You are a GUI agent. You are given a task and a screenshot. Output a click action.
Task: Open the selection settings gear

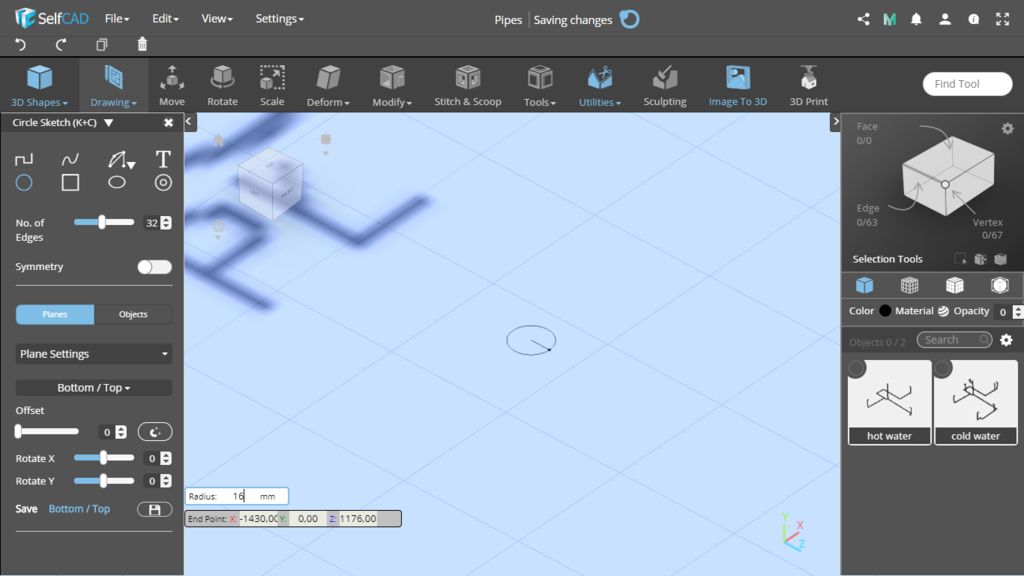tap(1008, 129)
